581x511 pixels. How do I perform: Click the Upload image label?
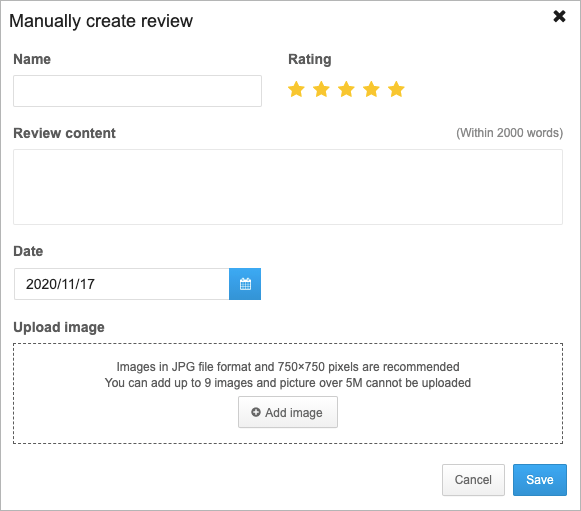(59, 327)
